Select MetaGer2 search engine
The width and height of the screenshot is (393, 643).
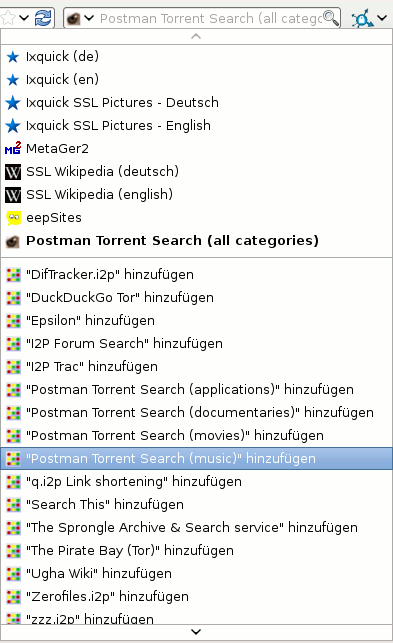click(196, 148)
